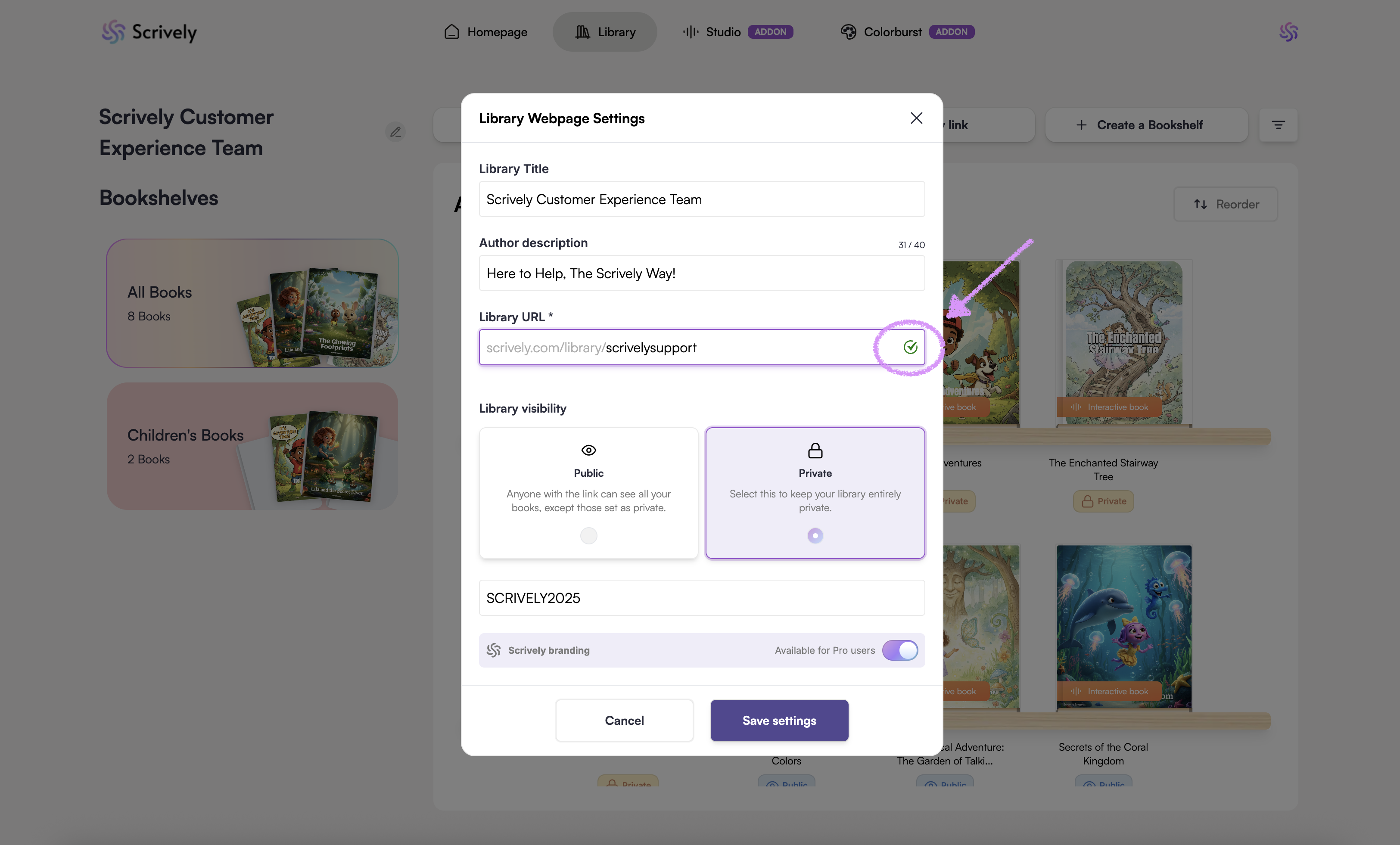The width and height of the screenshot is (1400, 845).
Task: Go to the Homepage nav item
Action: tap(486, 32)
